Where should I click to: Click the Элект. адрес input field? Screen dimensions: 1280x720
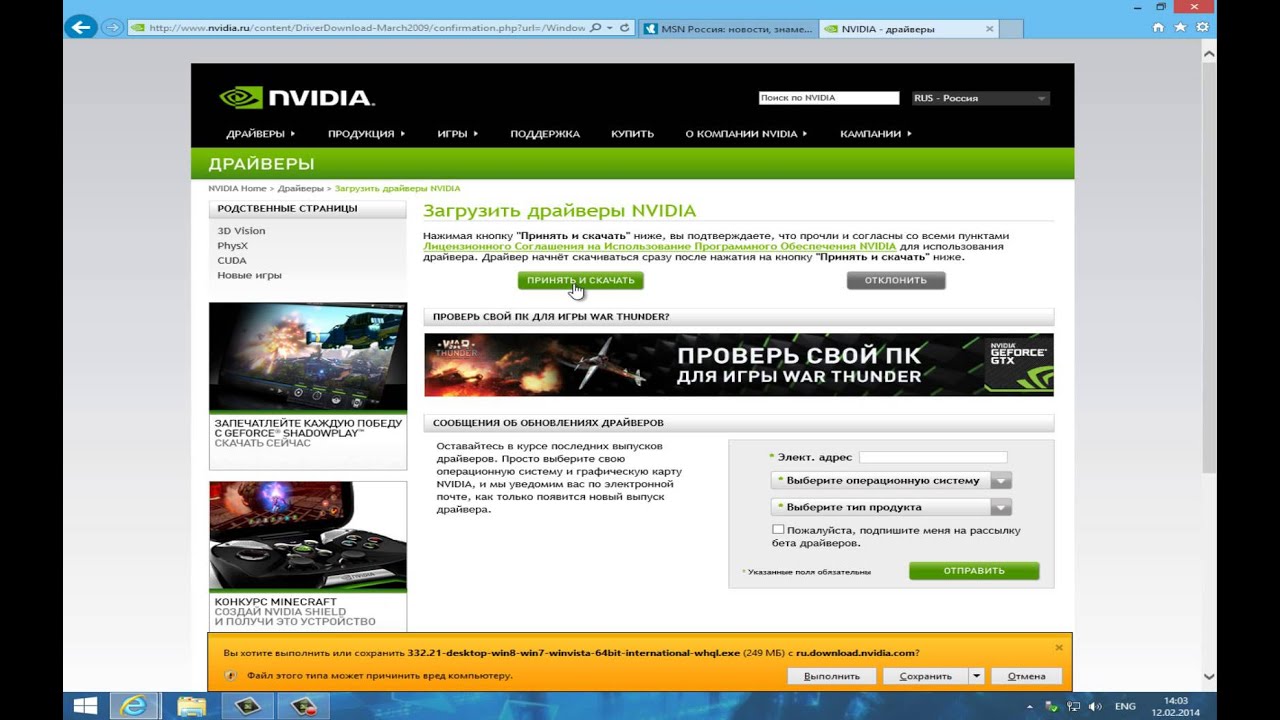click(x=933, y=457)
